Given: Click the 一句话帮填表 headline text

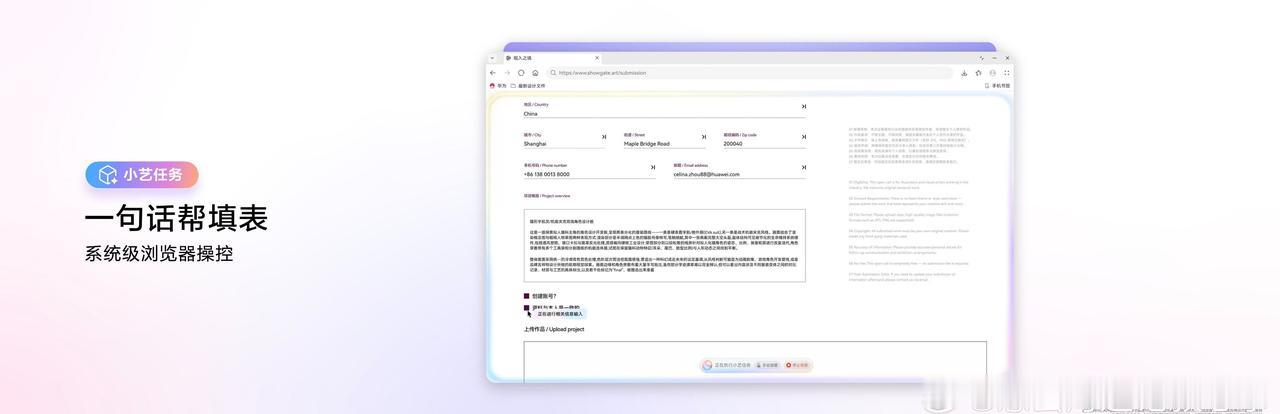Looking at the screenshot, I should coord(176,217).
